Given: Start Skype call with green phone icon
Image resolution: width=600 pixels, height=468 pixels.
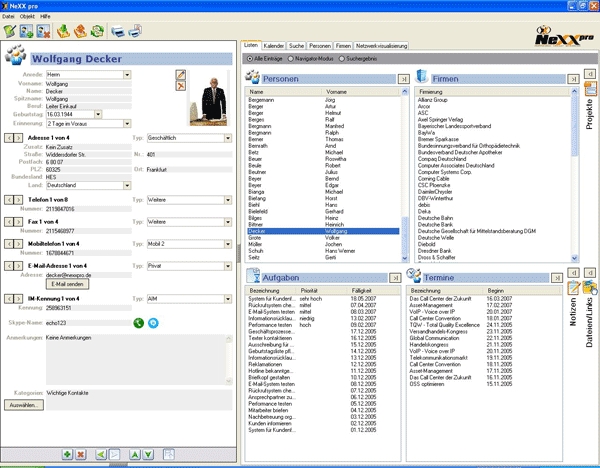Looking at the screenshot, I should point(139,325).
